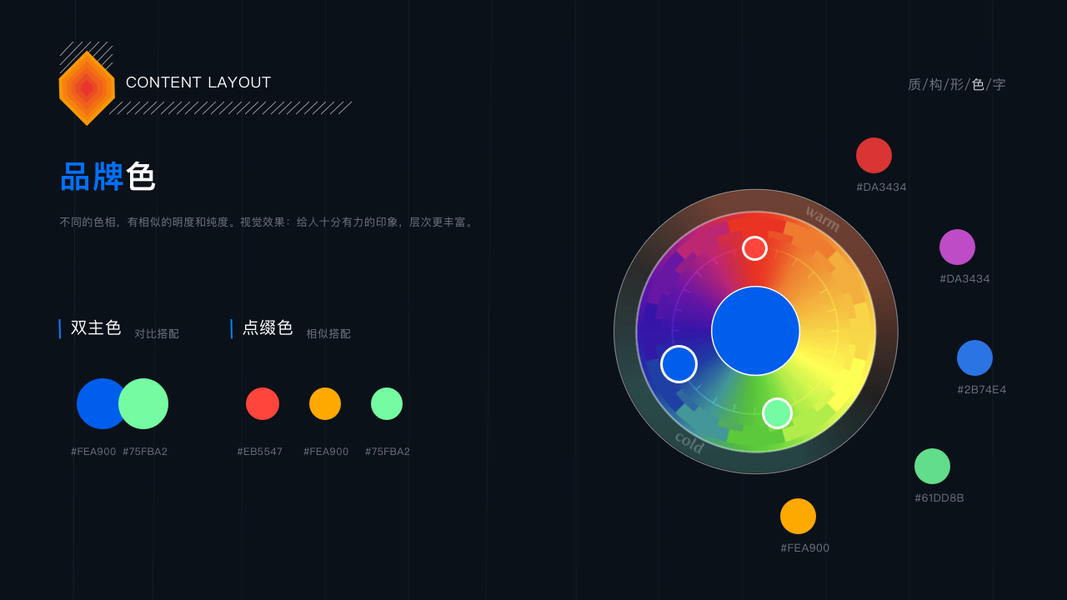Screen dimensions: 1067x600
Task: Click the orange hexagon logo icon
Action: [x=86, y=88]
